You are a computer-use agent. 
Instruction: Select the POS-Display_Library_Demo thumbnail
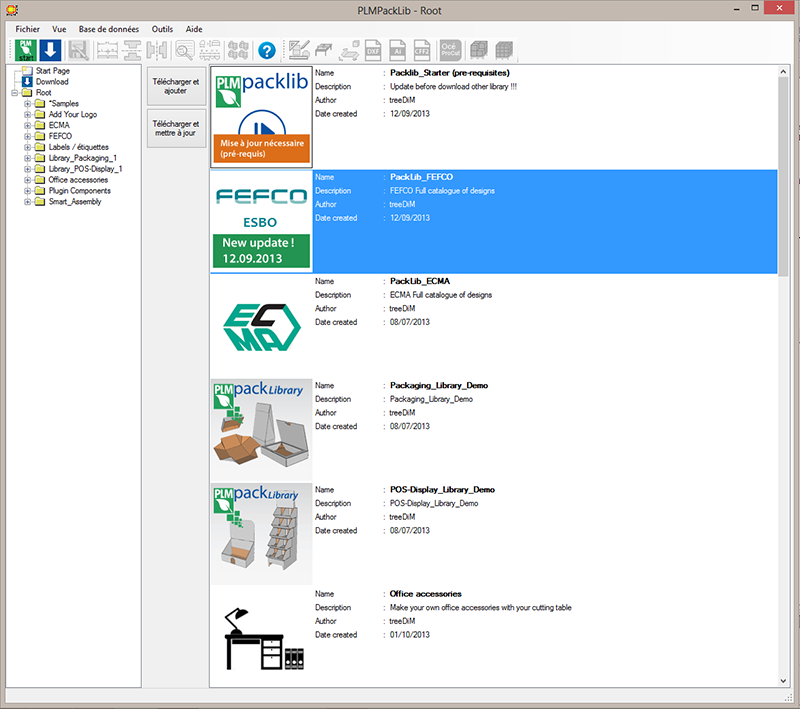(261, 534)
